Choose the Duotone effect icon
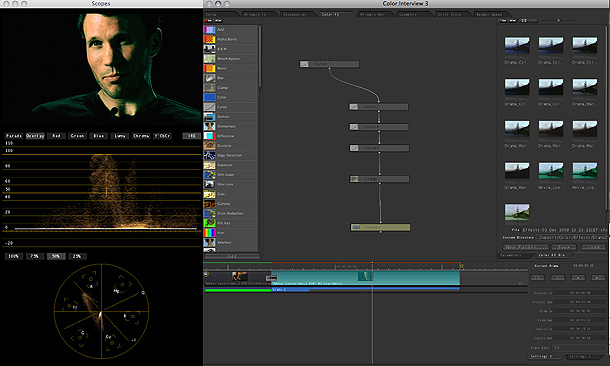Screen dimensions: 610x366 pyautogui.click(x=209, y=145)
